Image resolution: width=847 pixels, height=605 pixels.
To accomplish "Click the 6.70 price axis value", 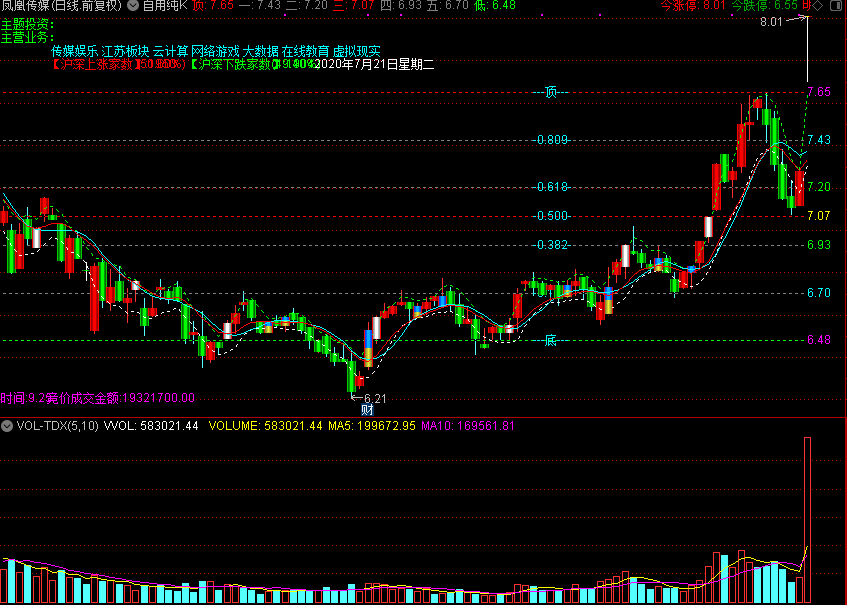I will coord(819,293).
